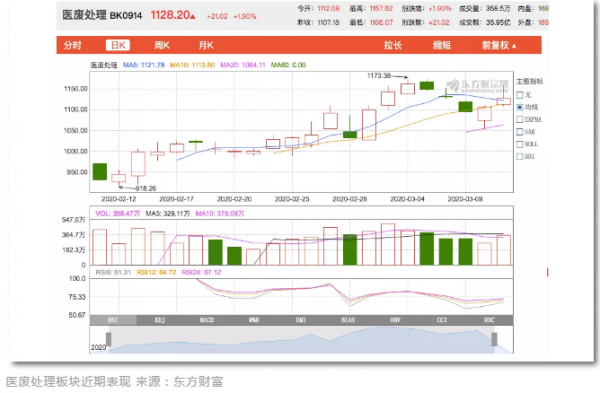The image size is (600, 393).
Task: Enable the SAR indicator checkbox
Action: click(520, 132)
